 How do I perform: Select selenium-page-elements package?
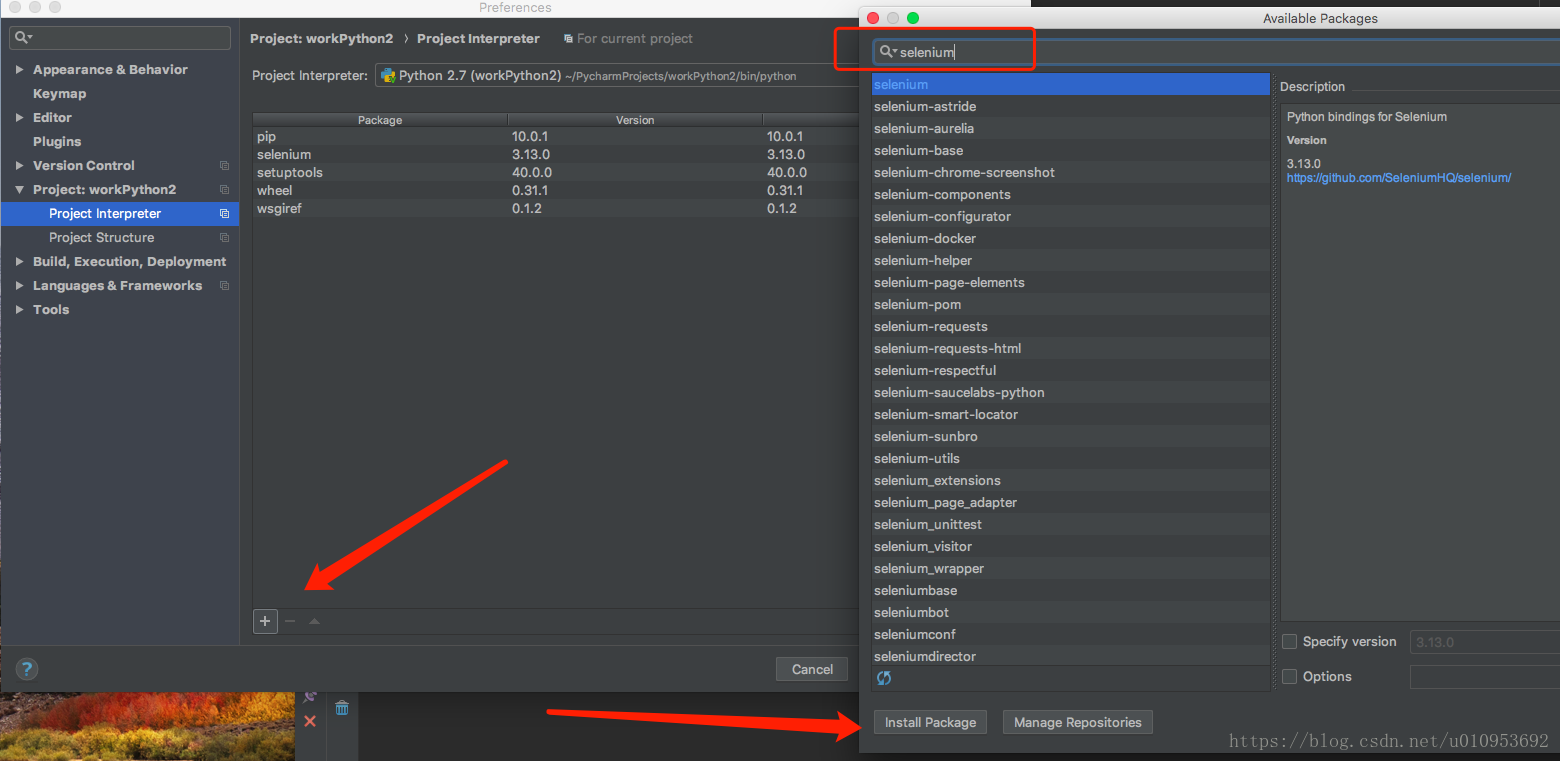1071,283
